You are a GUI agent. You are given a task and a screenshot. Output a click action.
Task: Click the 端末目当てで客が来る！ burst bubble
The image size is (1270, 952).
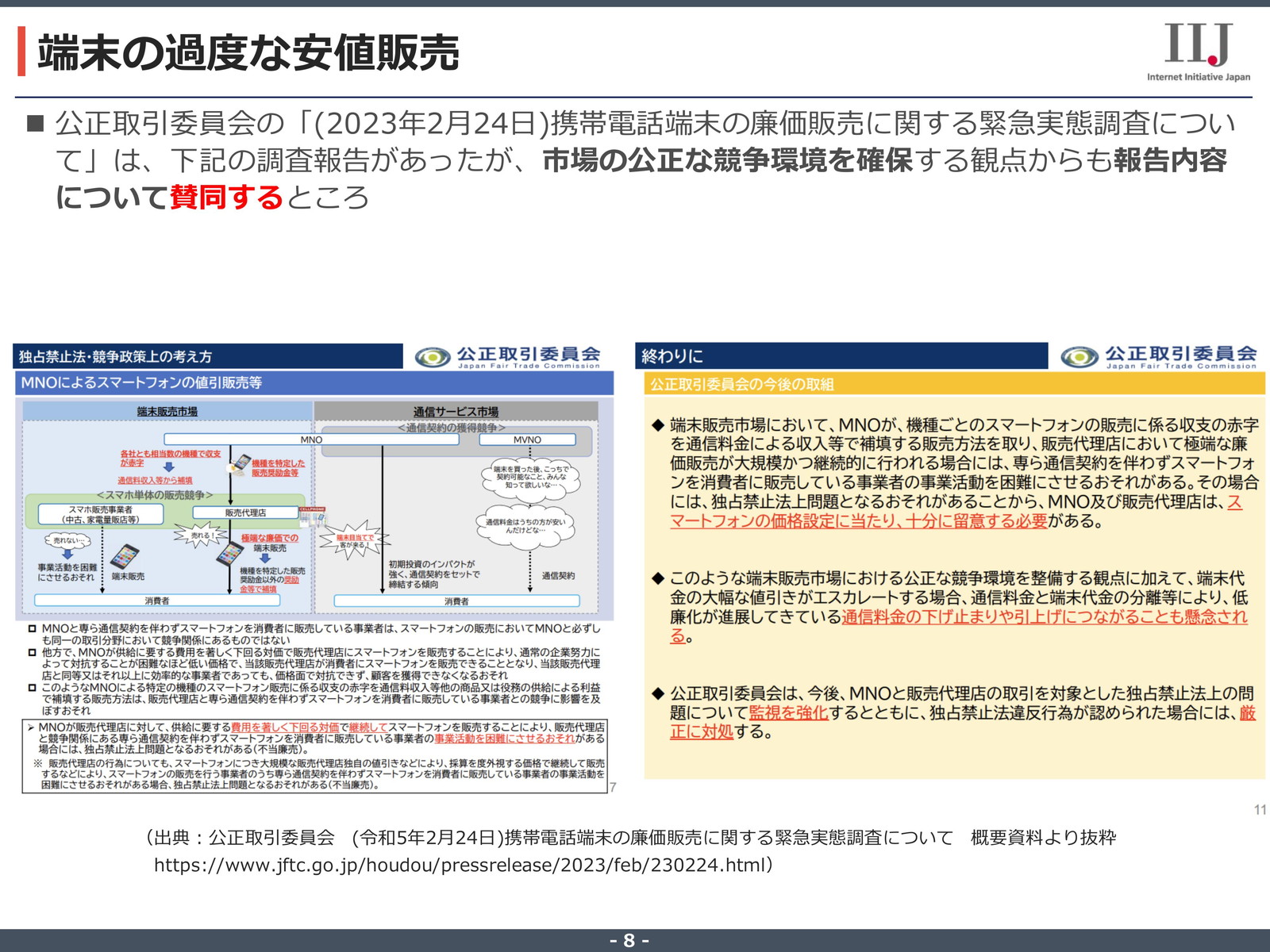355,541
